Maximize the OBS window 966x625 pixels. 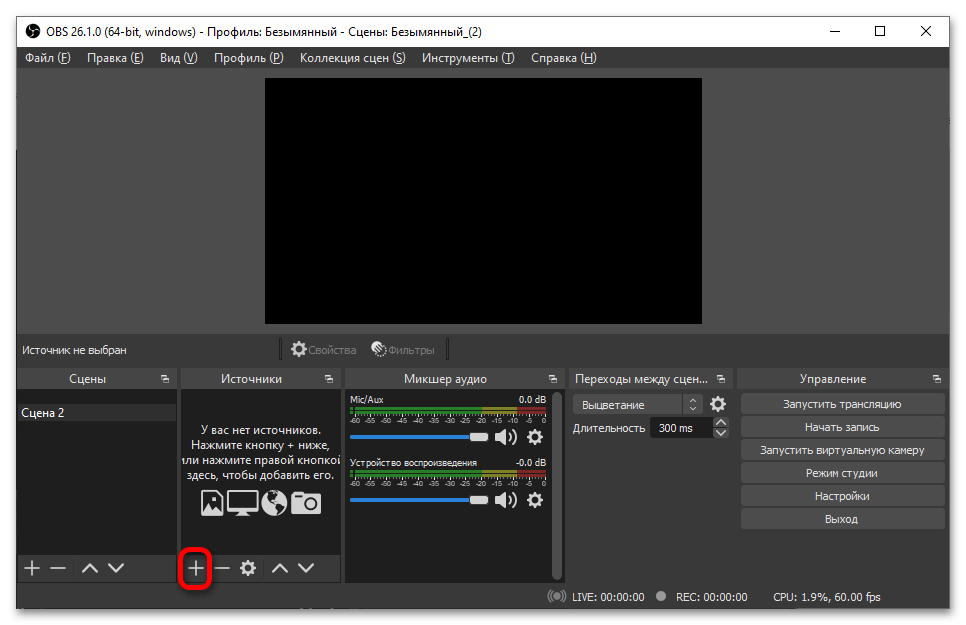pyautogui.click(x=880, y=31)
